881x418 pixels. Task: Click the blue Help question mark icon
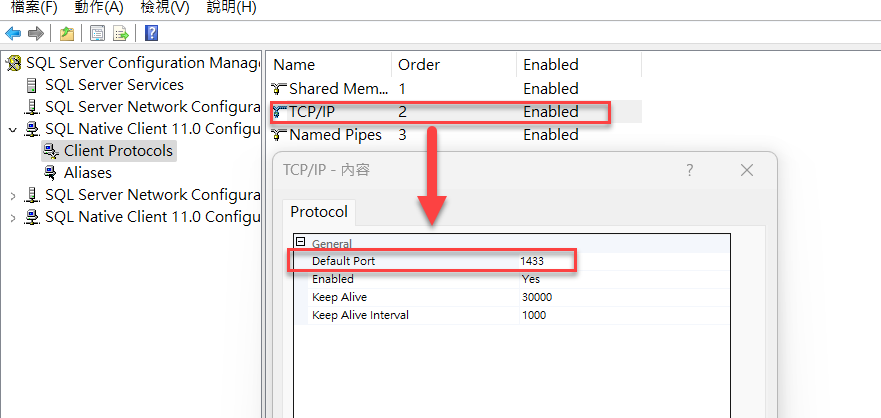151,33
